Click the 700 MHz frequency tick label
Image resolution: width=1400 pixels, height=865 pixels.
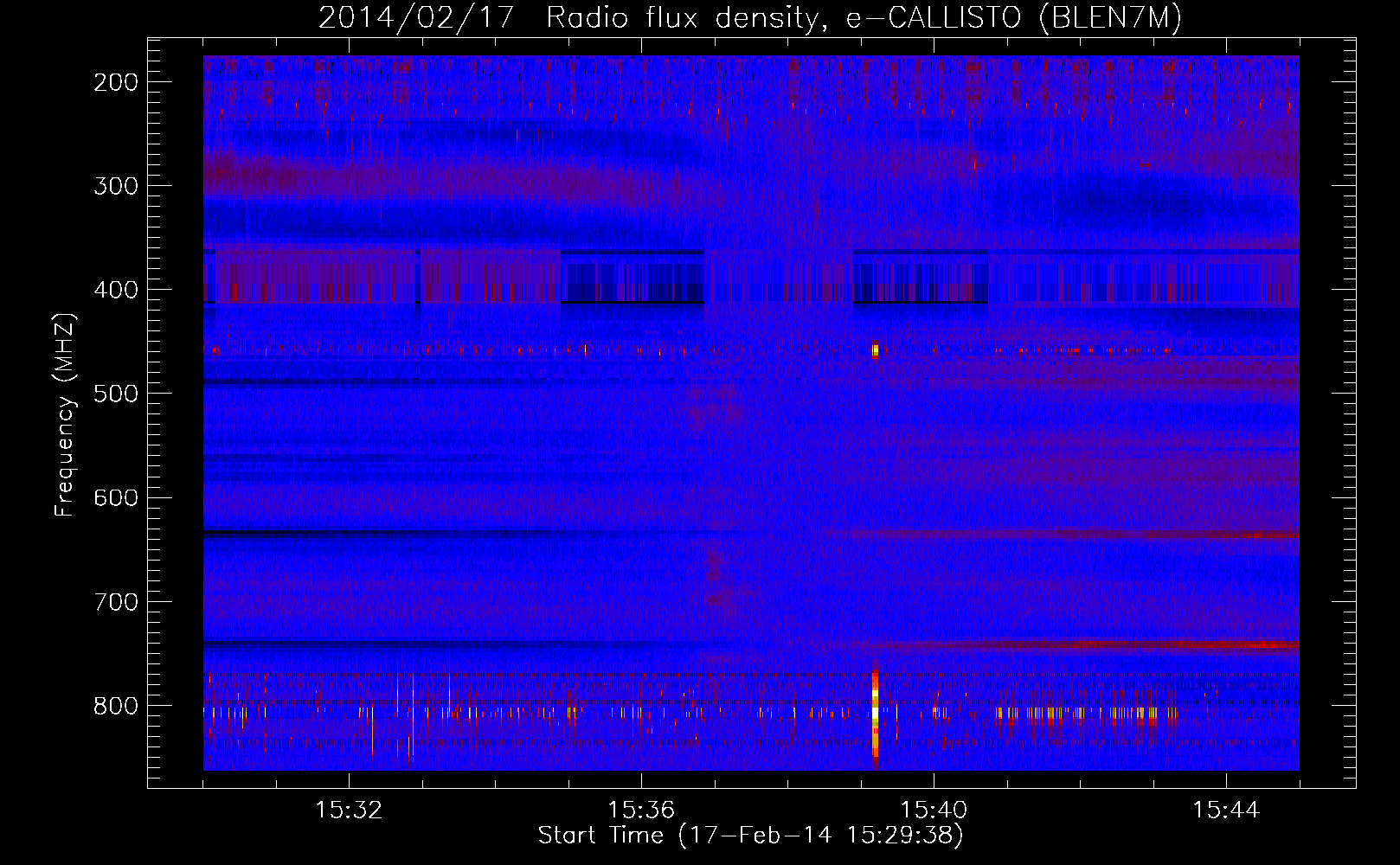(x=115, y=601)
